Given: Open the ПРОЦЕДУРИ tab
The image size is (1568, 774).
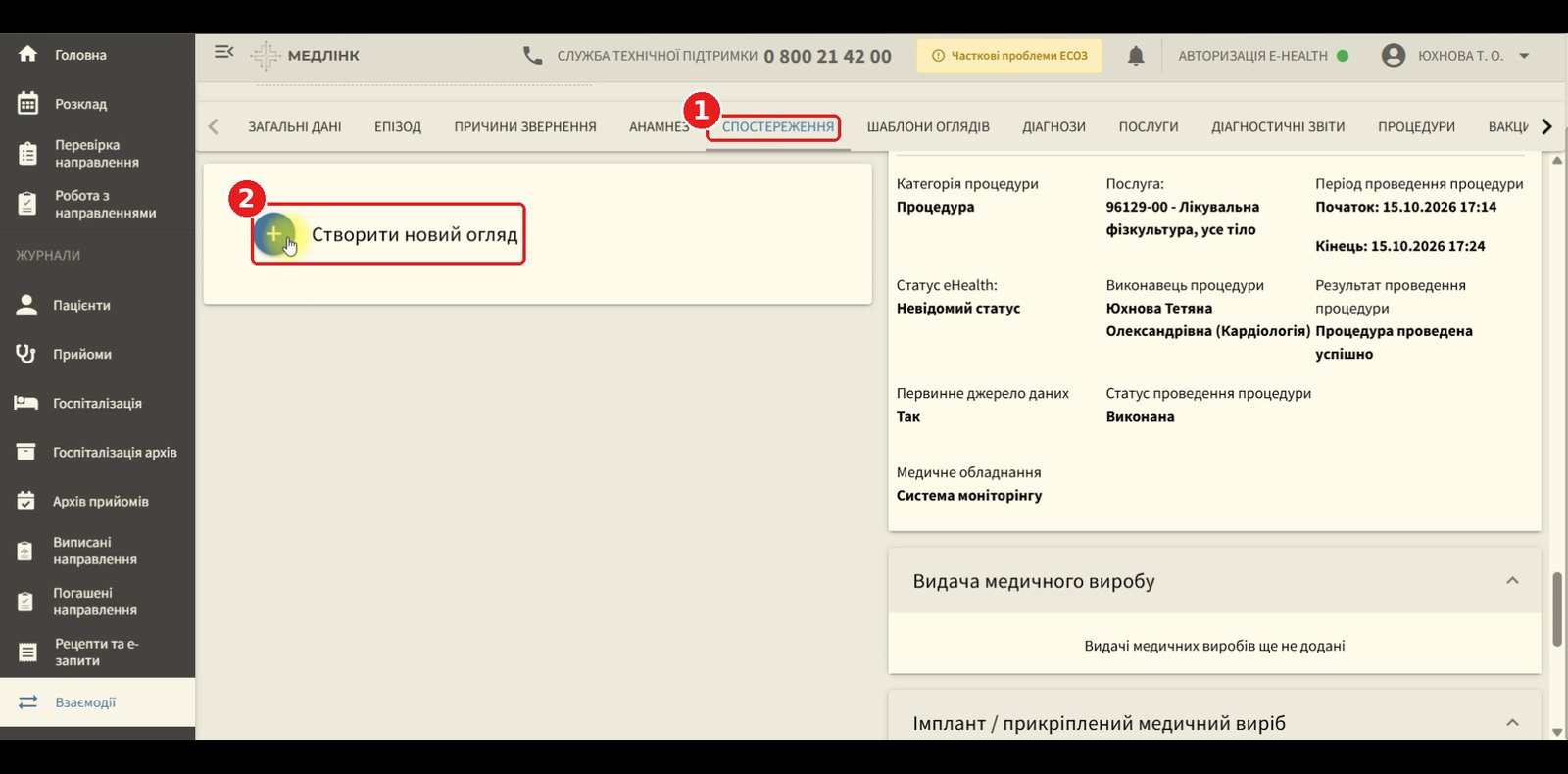Looking at the screenshot, I should pos(1416,127).
